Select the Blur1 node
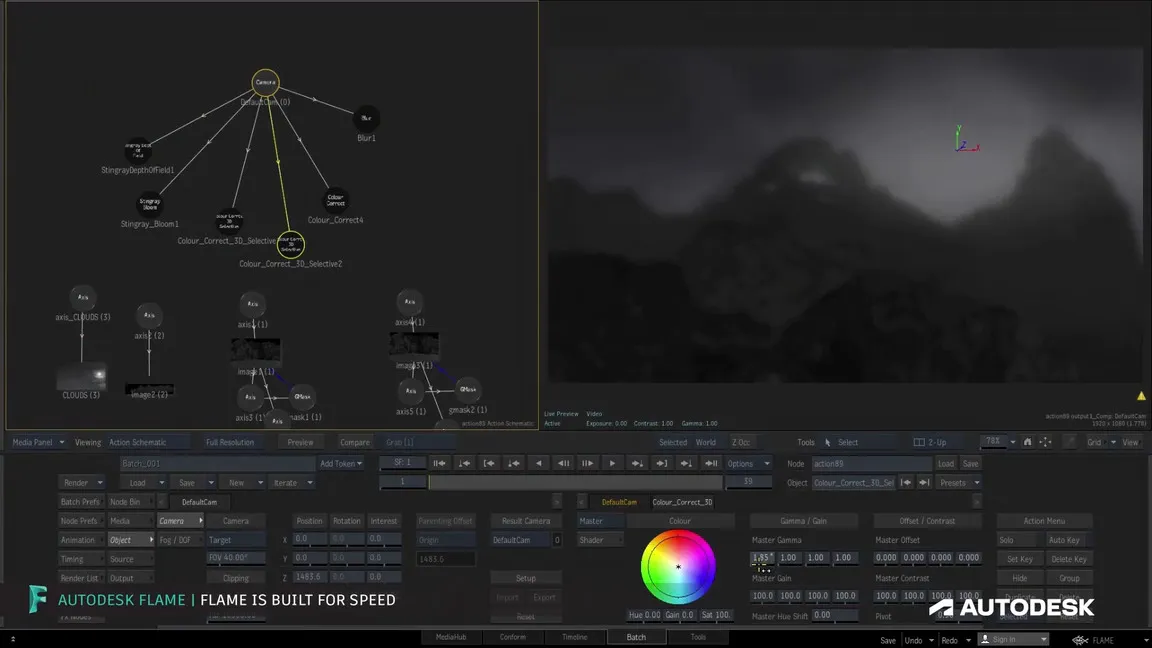1152x648 pixels. 365,119
